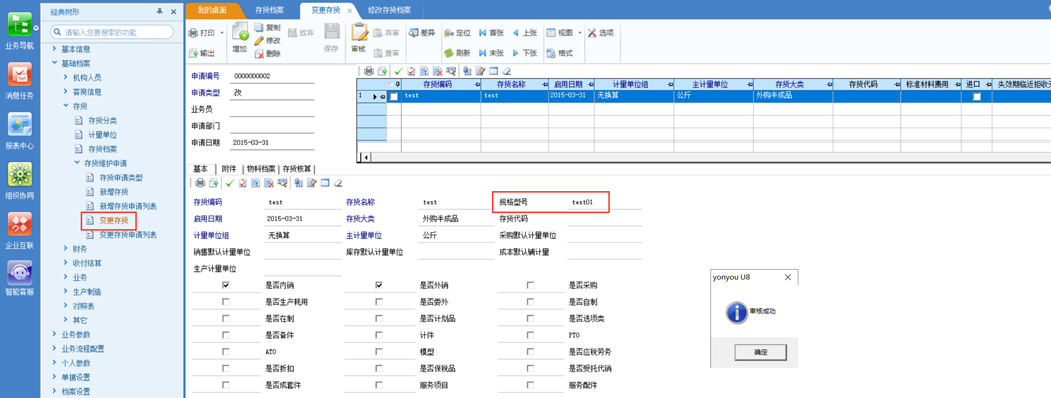Open 变更存货 in the tree

(x=113, y=220)
